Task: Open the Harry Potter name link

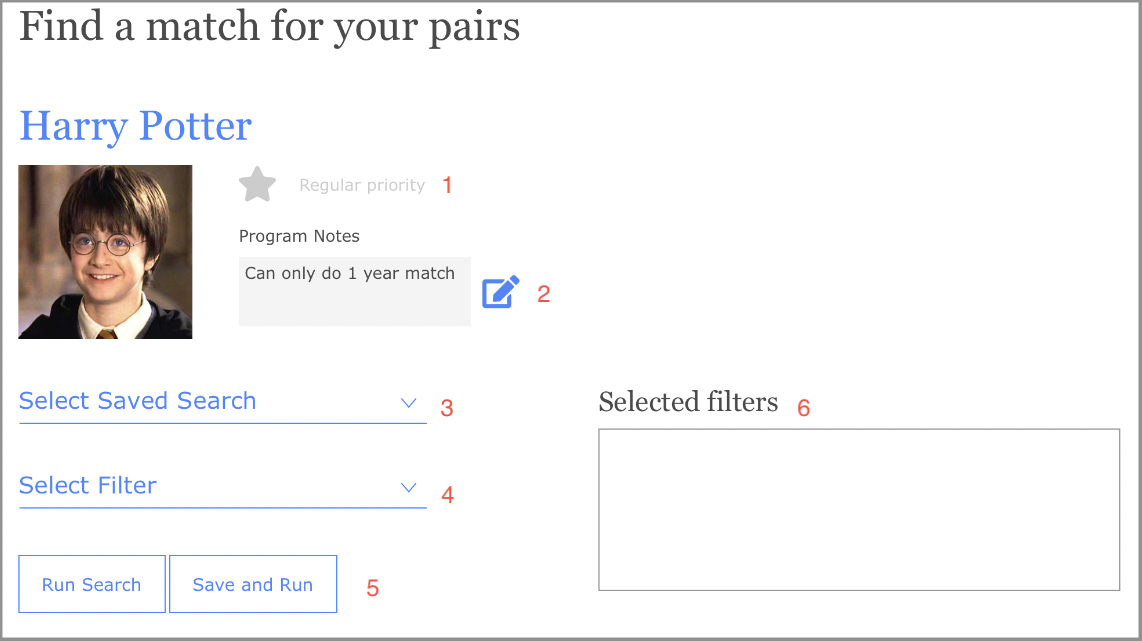Action: point(135,126)
